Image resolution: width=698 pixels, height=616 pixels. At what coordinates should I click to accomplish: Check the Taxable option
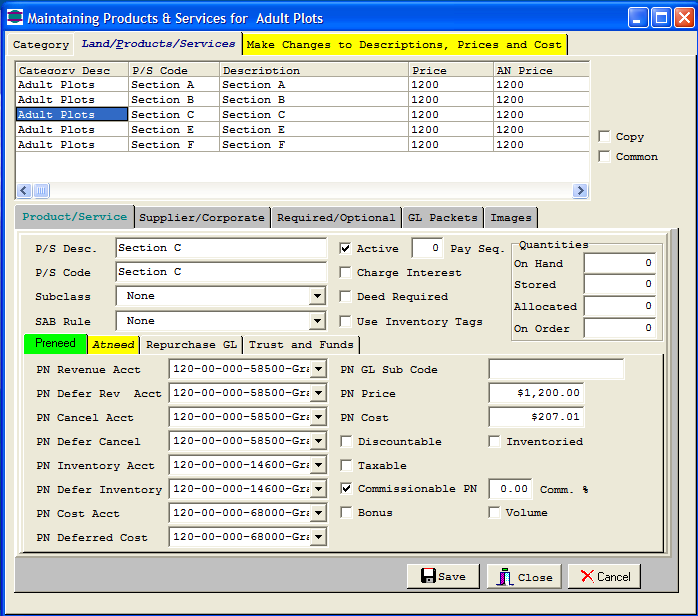[x=346, y=465]
